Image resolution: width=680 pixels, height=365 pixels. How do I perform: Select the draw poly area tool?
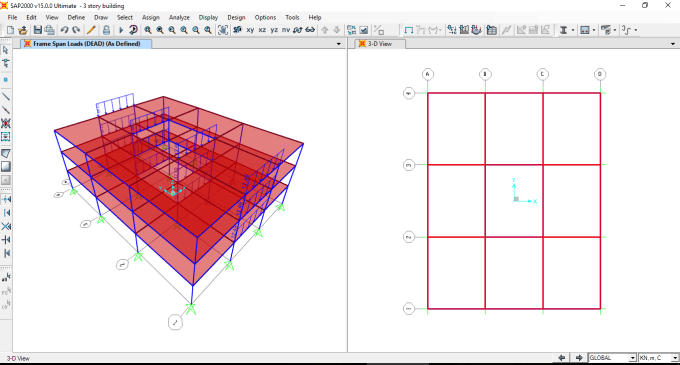tap(6, 153)
